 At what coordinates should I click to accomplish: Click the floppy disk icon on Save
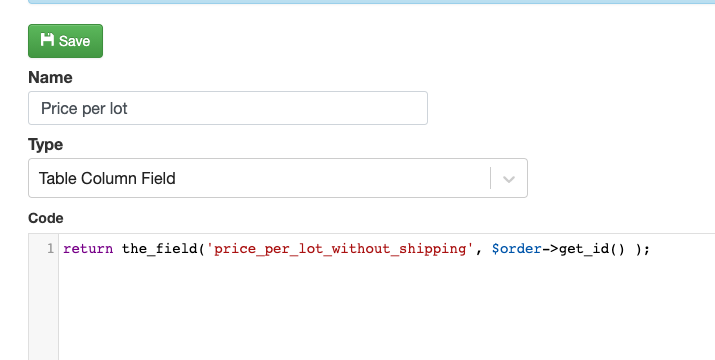pos(47,40)
